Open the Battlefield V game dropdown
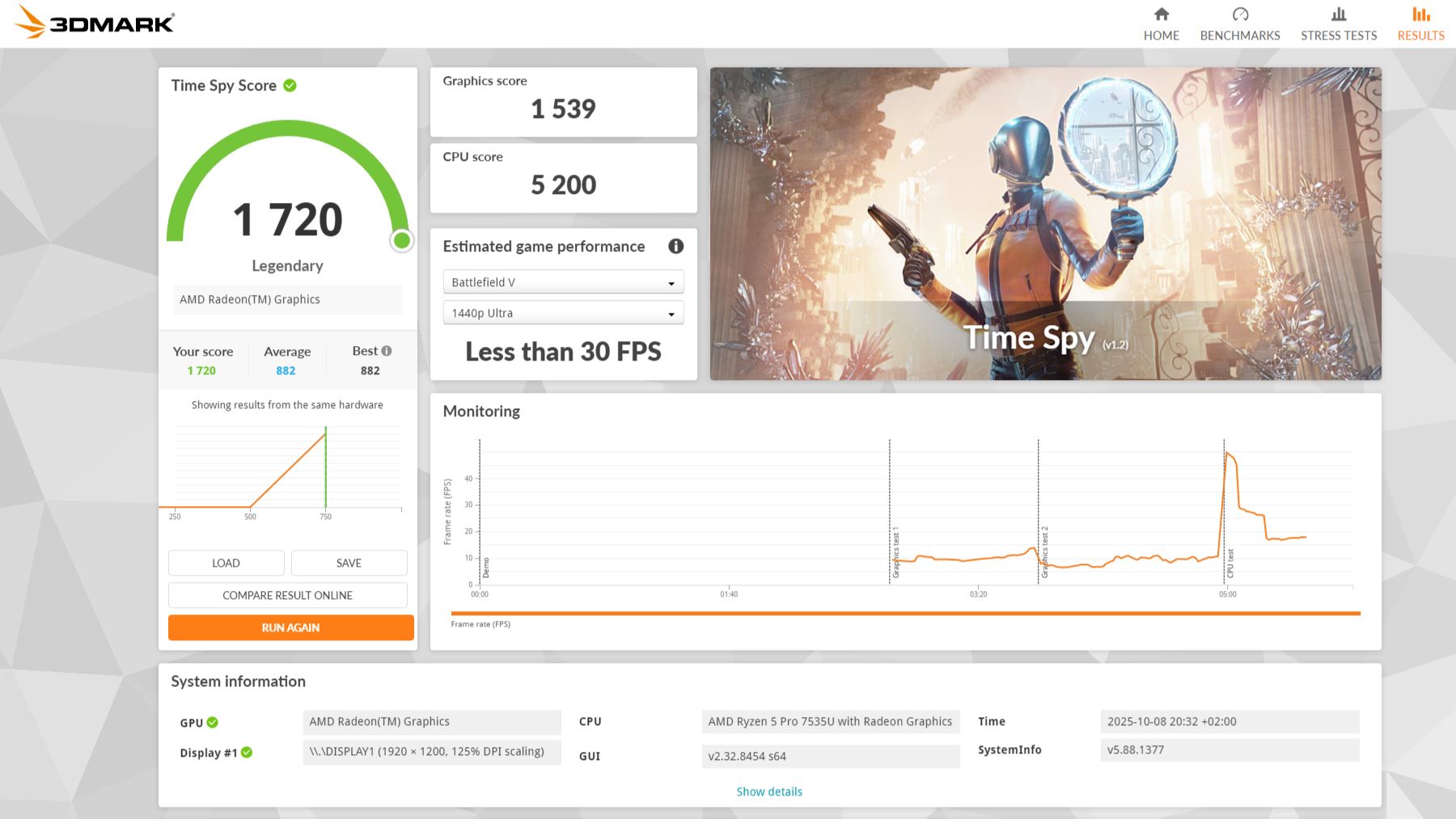This screenshot has width=1456, height=819. click(x=563, y=282)
